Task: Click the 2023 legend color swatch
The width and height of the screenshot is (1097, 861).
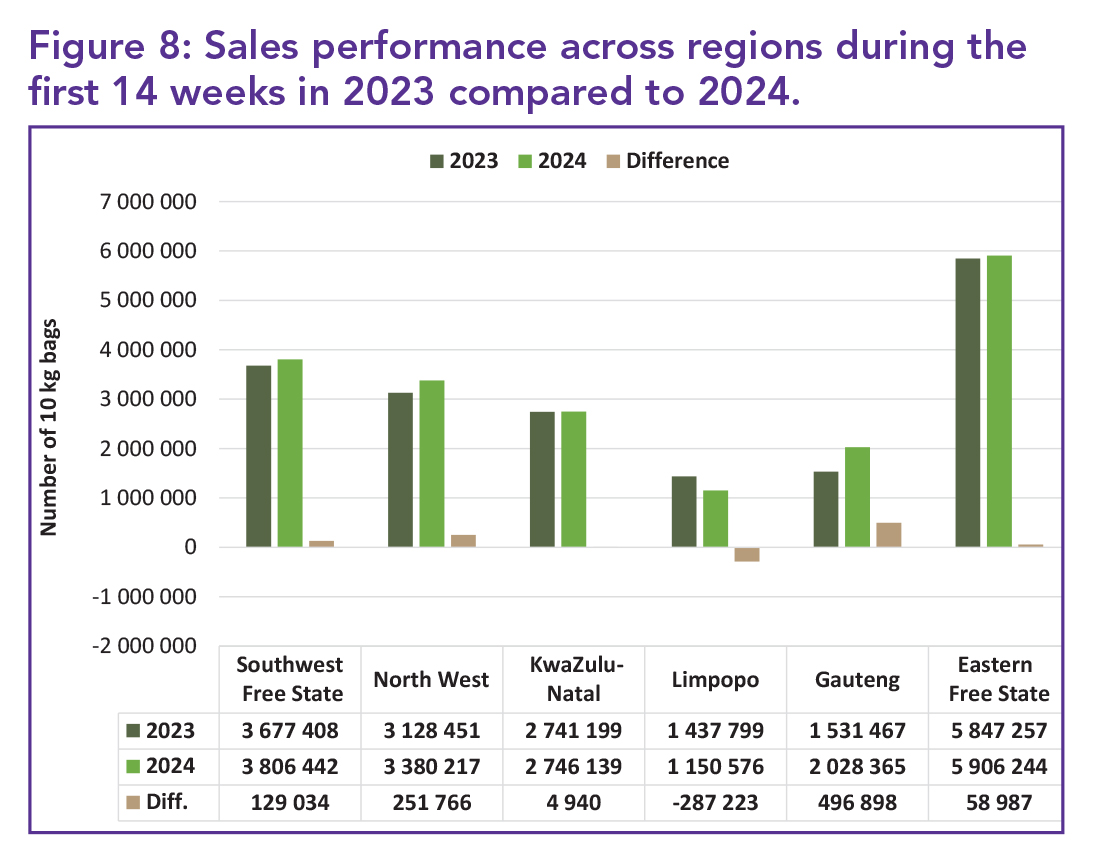Action: 437,161
